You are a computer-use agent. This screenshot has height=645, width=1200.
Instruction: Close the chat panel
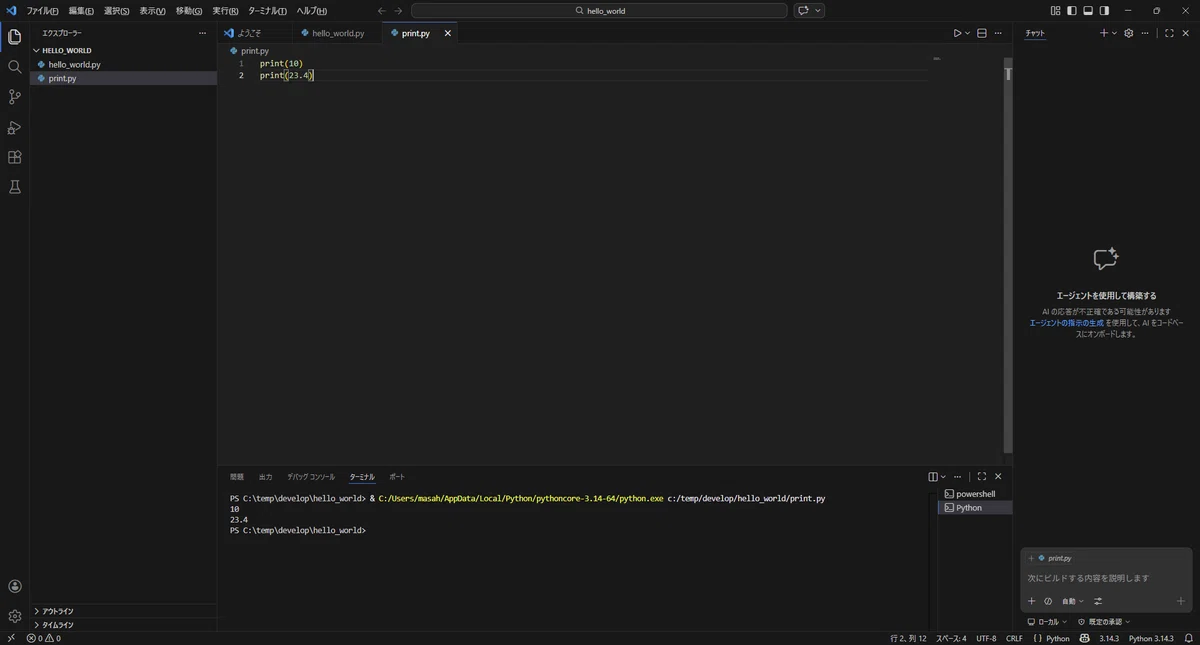1186,33
